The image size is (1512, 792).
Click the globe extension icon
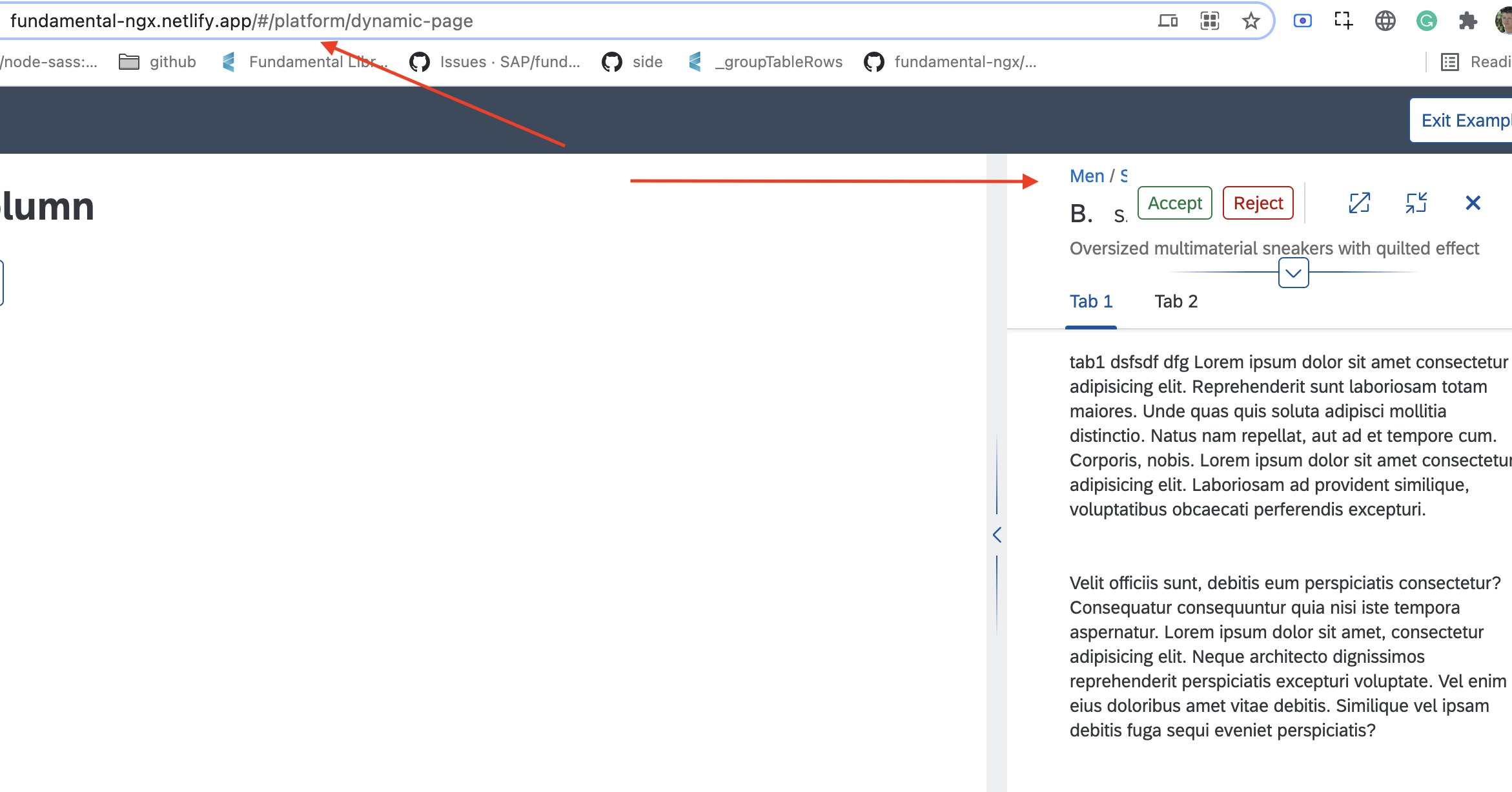1385,21
